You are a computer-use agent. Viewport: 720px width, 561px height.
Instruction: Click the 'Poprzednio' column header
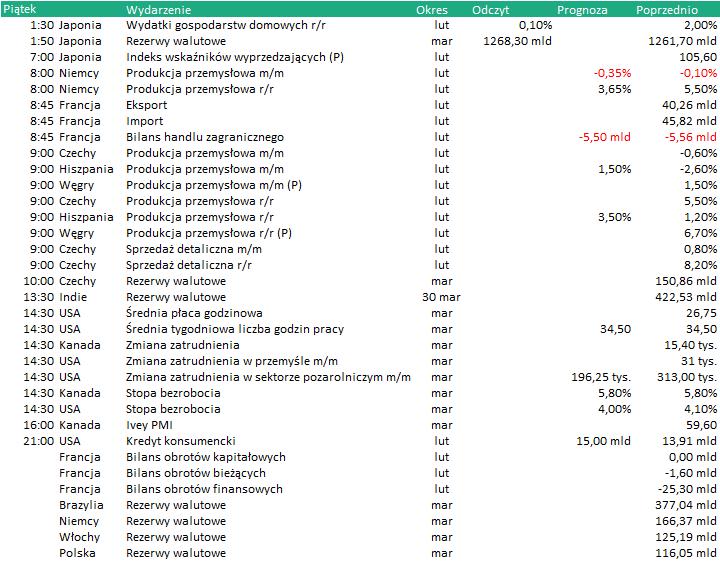point(667,10)
